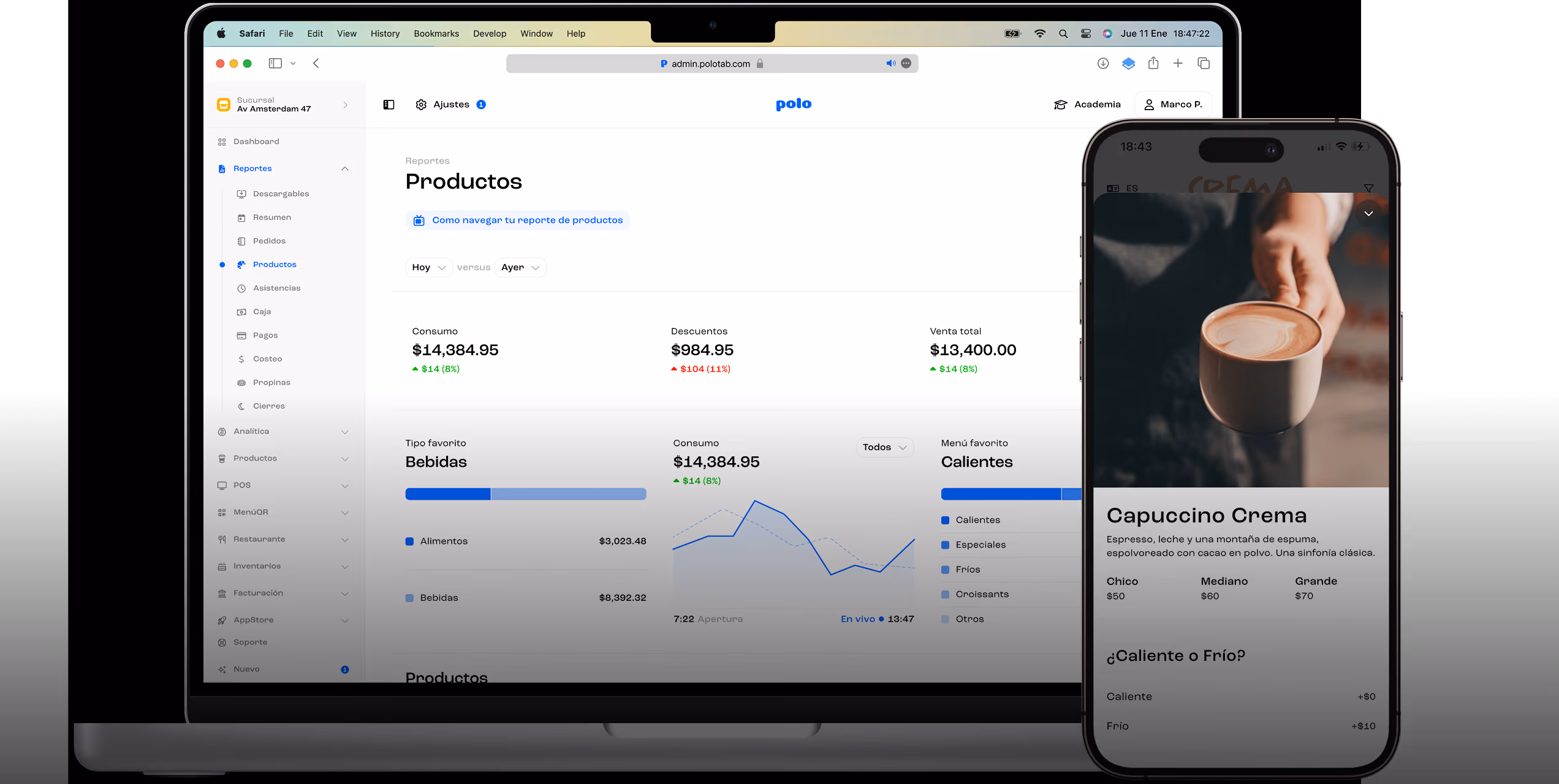Image resolution: width=1559 pixels, height=784 pixels.
Task: Open Cierres report in sidebar
Action: pyautogui.click(x=261, y=406)
